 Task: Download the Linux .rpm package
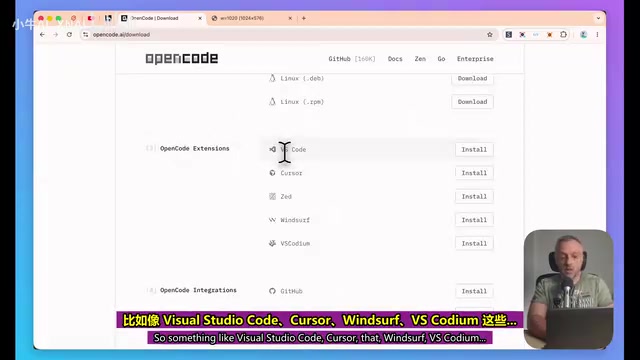[472, 102]
